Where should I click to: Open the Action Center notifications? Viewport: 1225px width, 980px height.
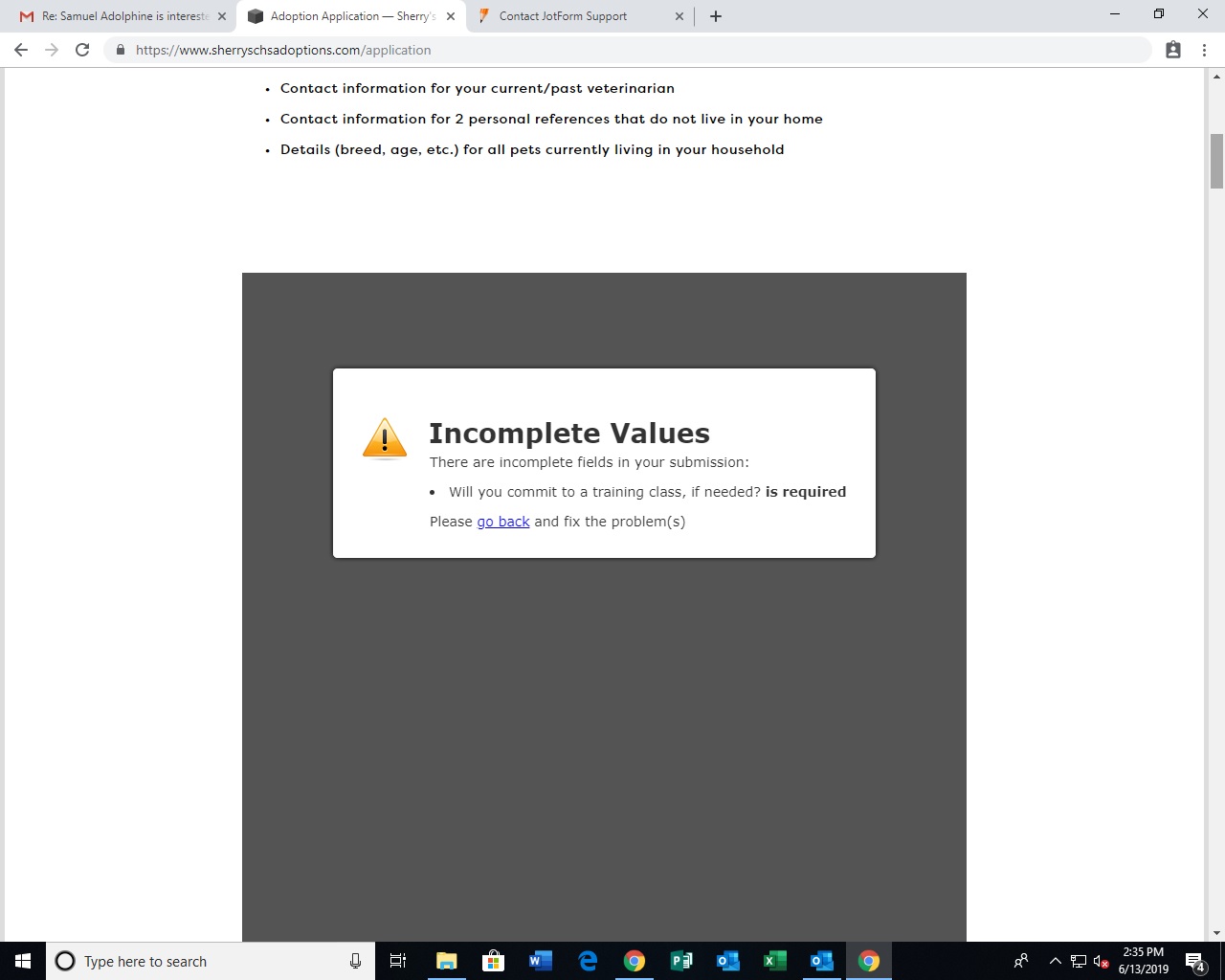(x=1194, y=961)
